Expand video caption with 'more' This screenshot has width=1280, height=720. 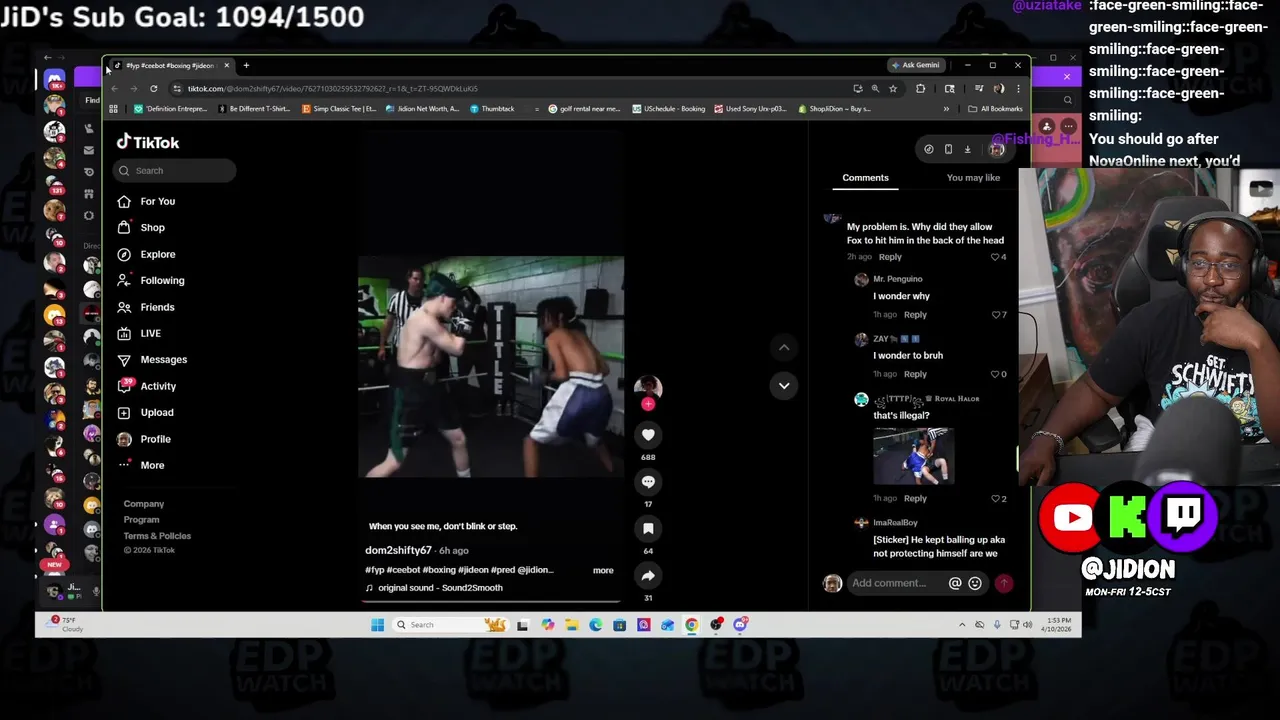603,570
